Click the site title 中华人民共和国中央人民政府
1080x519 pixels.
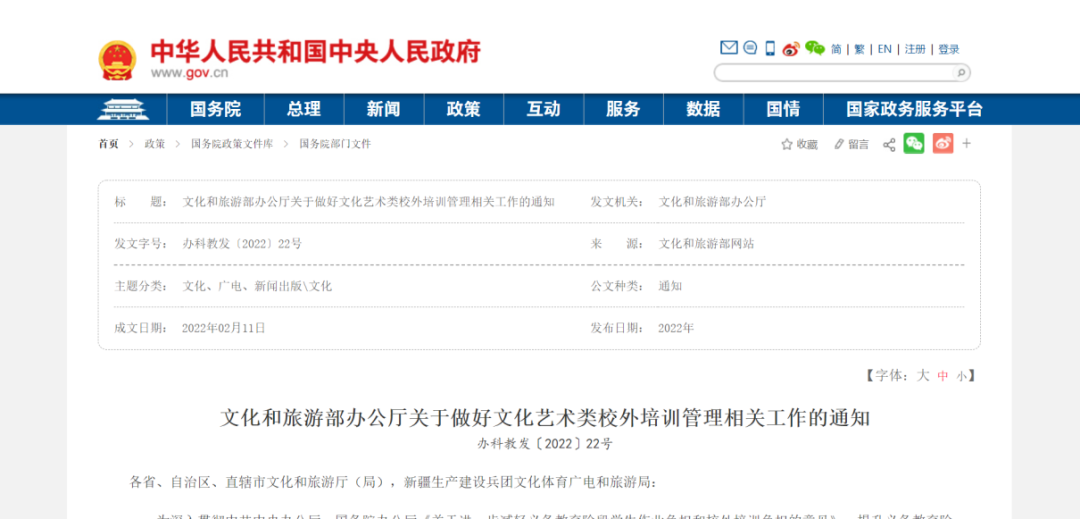tap(315, 52)
